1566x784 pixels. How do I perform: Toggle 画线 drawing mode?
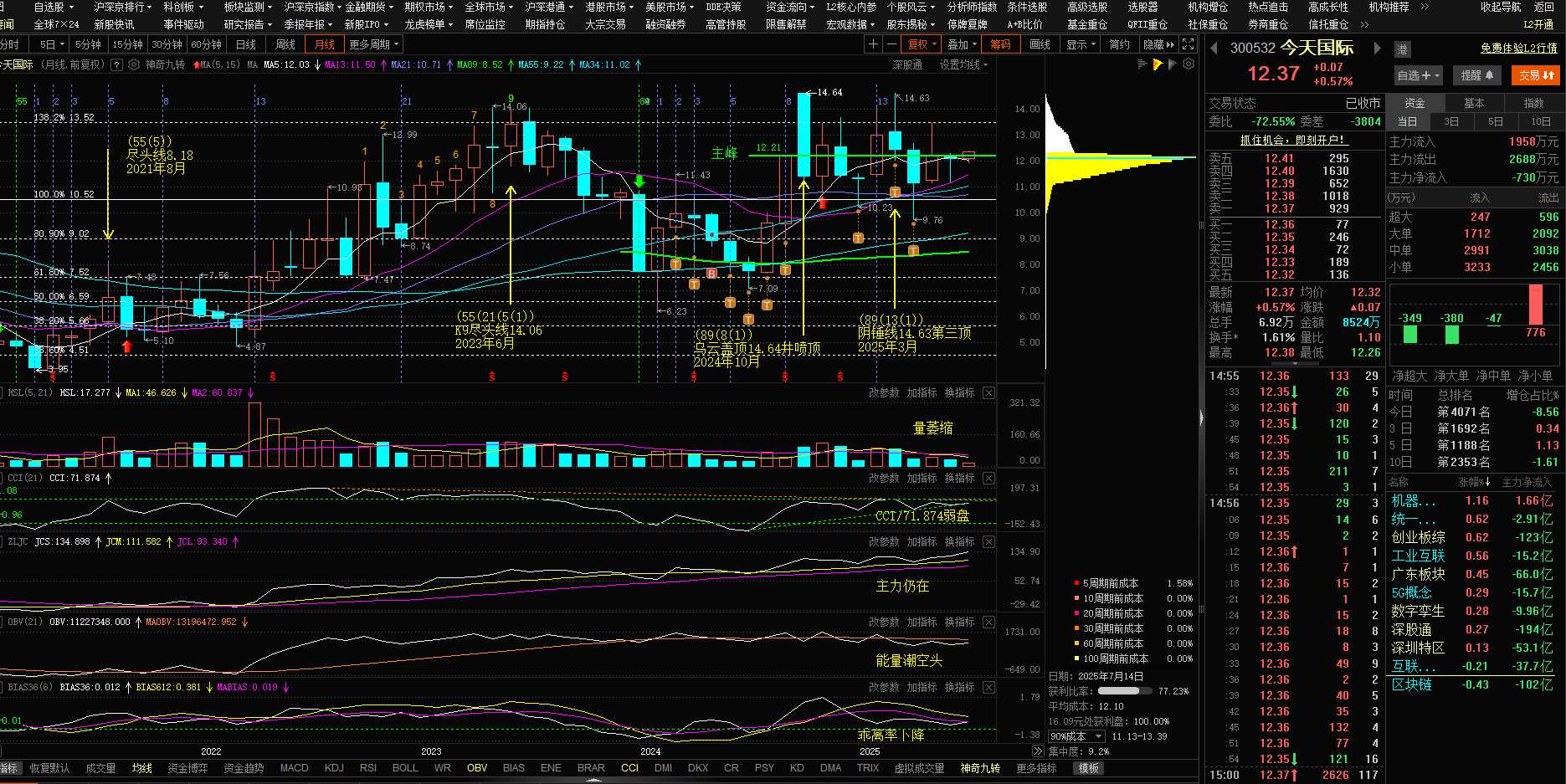(1040, 44)
